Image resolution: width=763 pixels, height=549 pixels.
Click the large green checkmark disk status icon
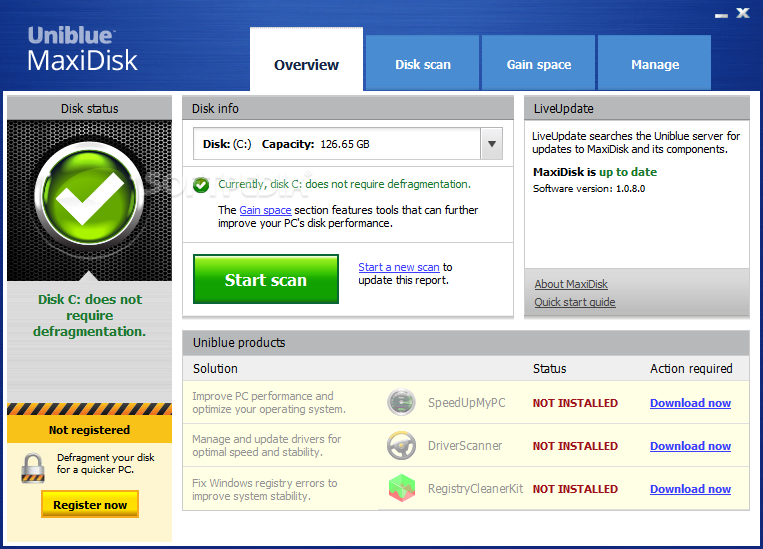[89, 196]
